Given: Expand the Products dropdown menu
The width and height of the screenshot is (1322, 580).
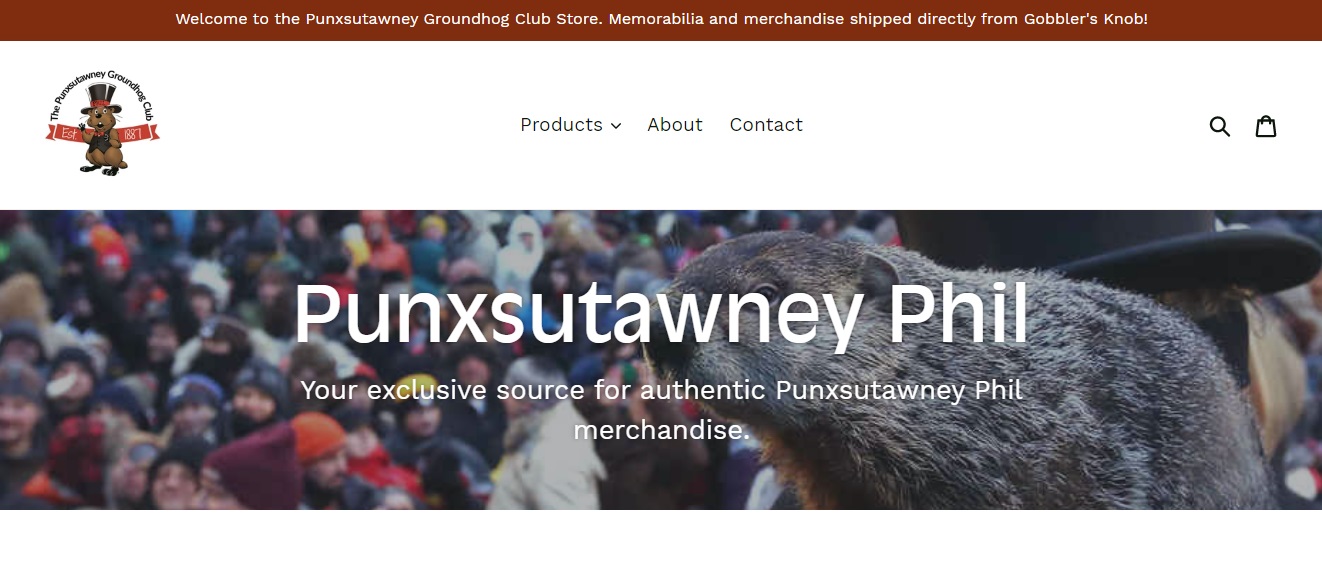Looking at the screenshot, I should pyautogui.click(x=570, y=125).
